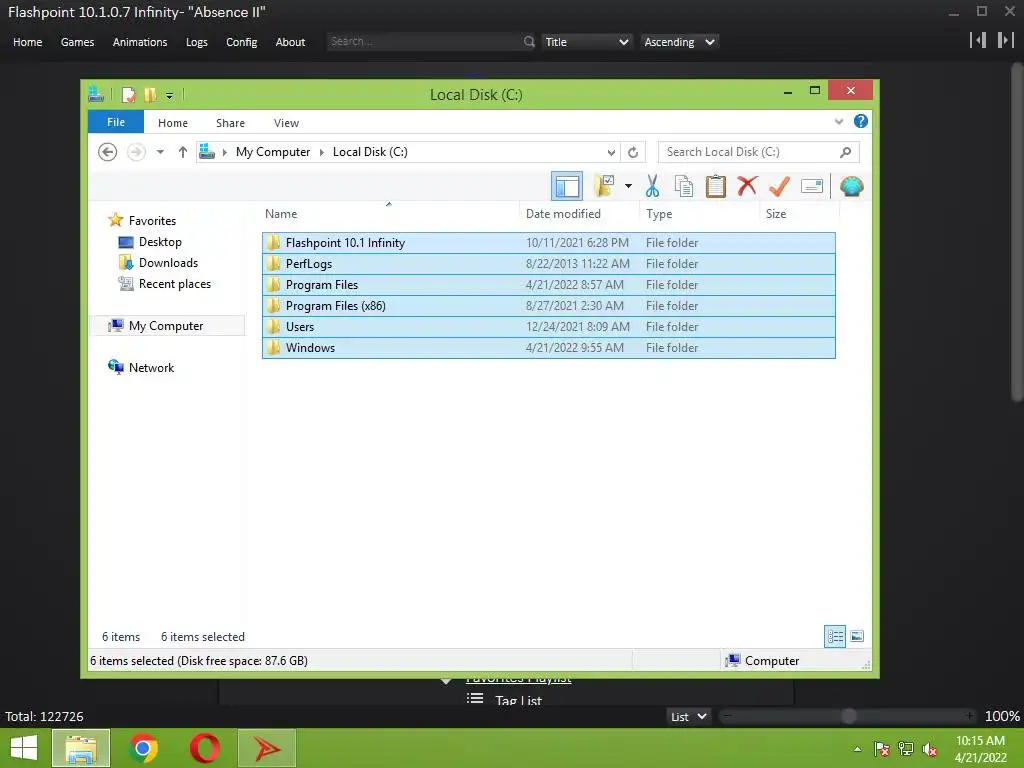The width and height of the screenshot is (1024, 768).
Task: Open the Home ribbon tab in Explorer
Action: tap(173, 123)
